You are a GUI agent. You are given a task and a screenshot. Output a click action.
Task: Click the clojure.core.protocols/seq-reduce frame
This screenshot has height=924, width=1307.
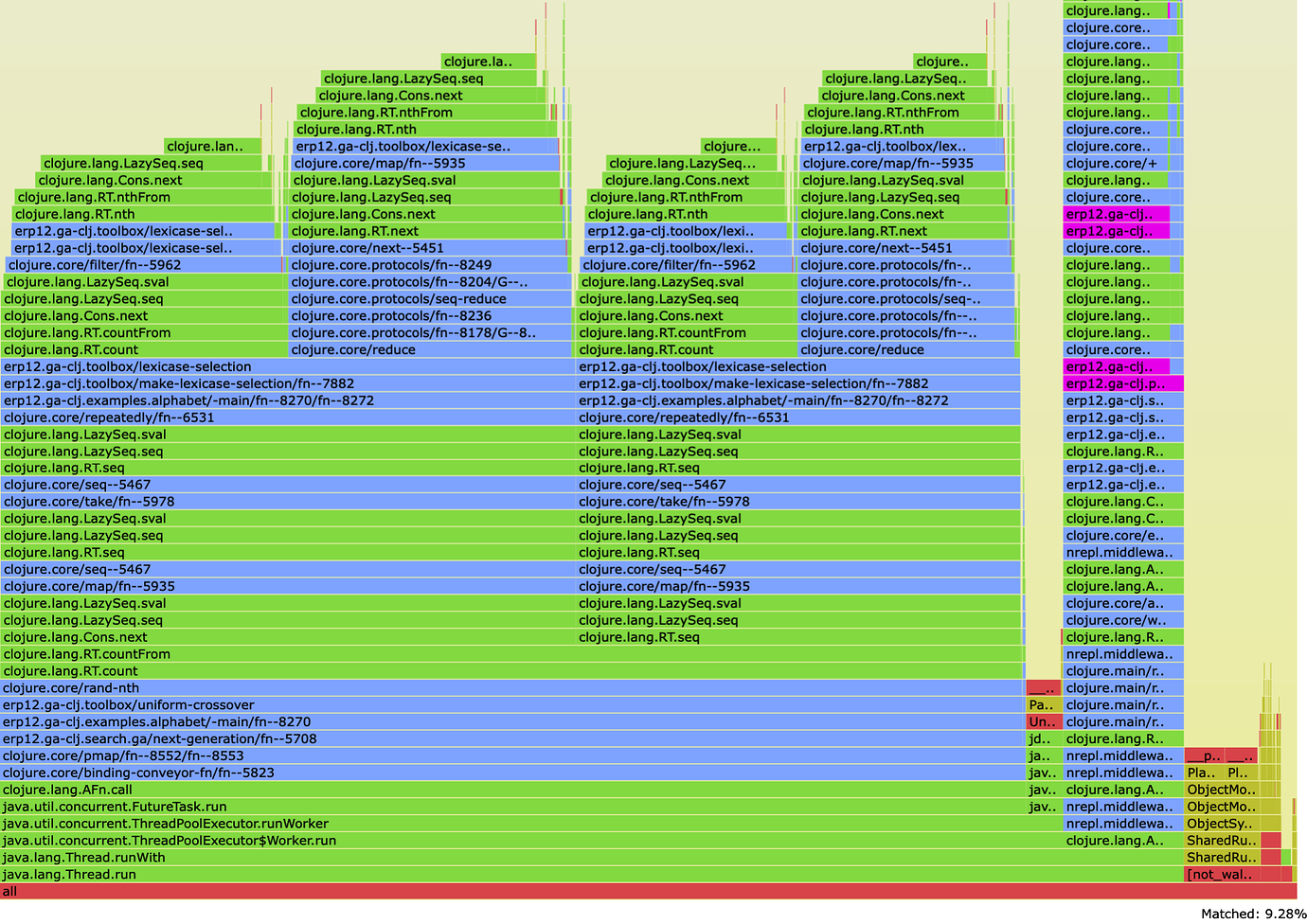[x=430, y=299]
